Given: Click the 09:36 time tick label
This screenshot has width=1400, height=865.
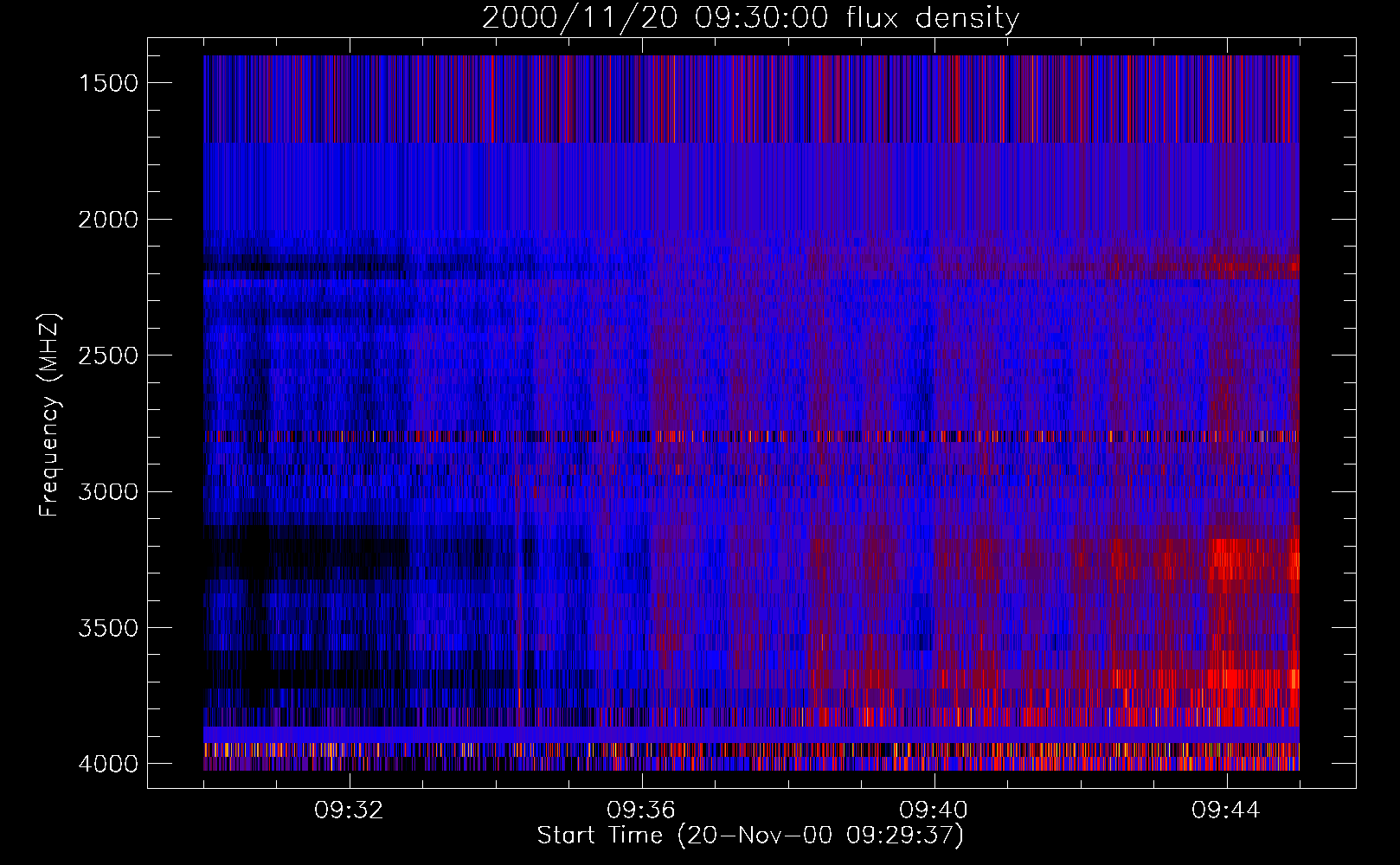Looking at the screenshot, I should (642, 811).
